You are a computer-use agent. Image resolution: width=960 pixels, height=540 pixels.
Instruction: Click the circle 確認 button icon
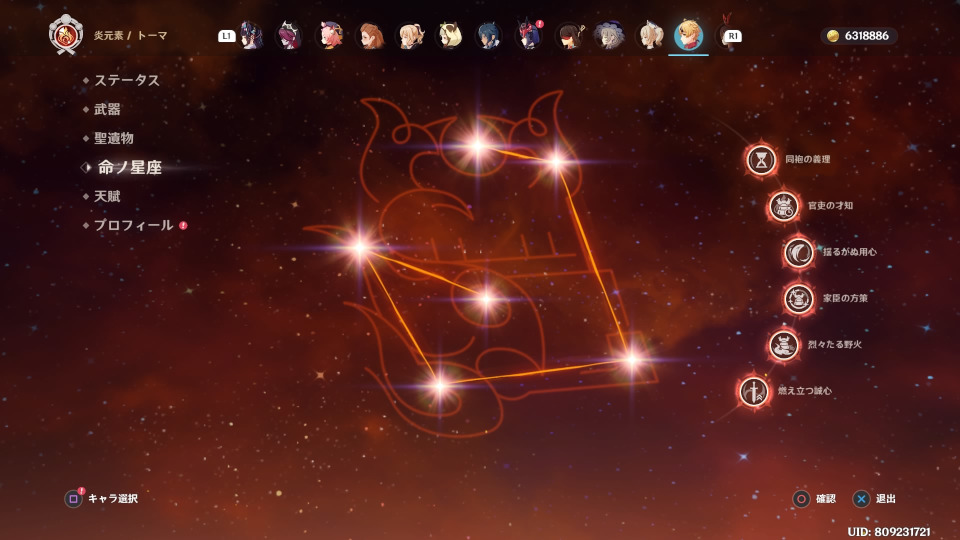(801, 499)
